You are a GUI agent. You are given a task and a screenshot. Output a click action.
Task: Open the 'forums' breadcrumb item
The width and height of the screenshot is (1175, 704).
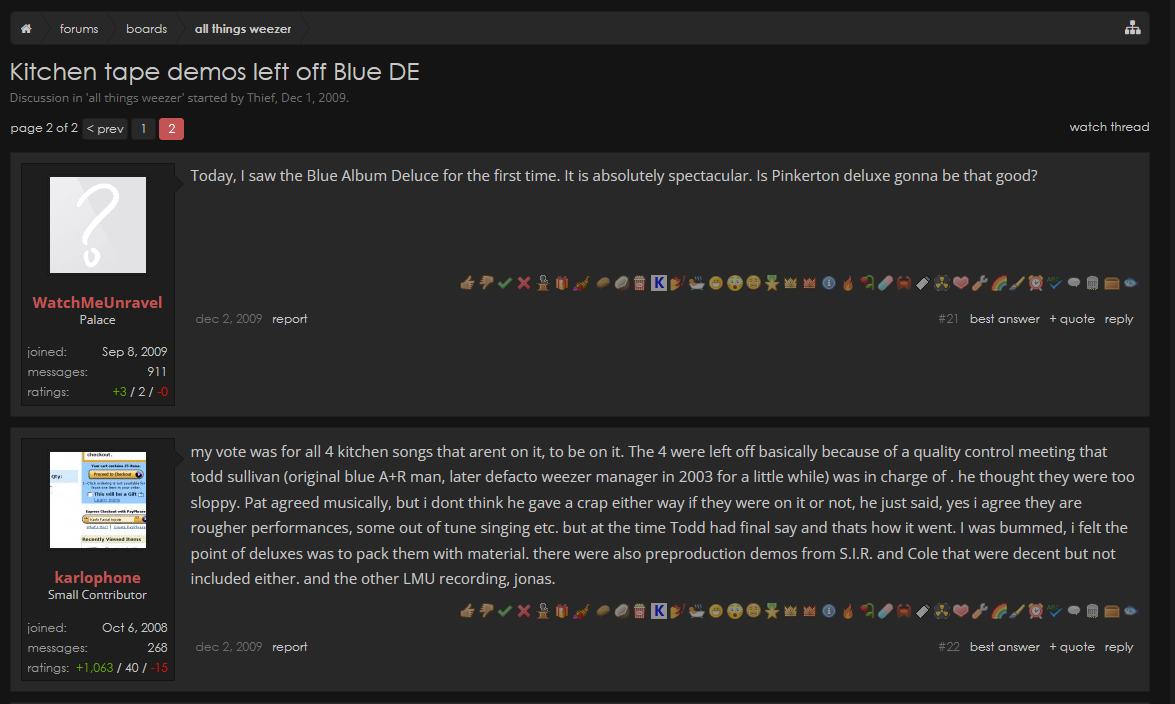pyautogui.click(x=79, y=29)
